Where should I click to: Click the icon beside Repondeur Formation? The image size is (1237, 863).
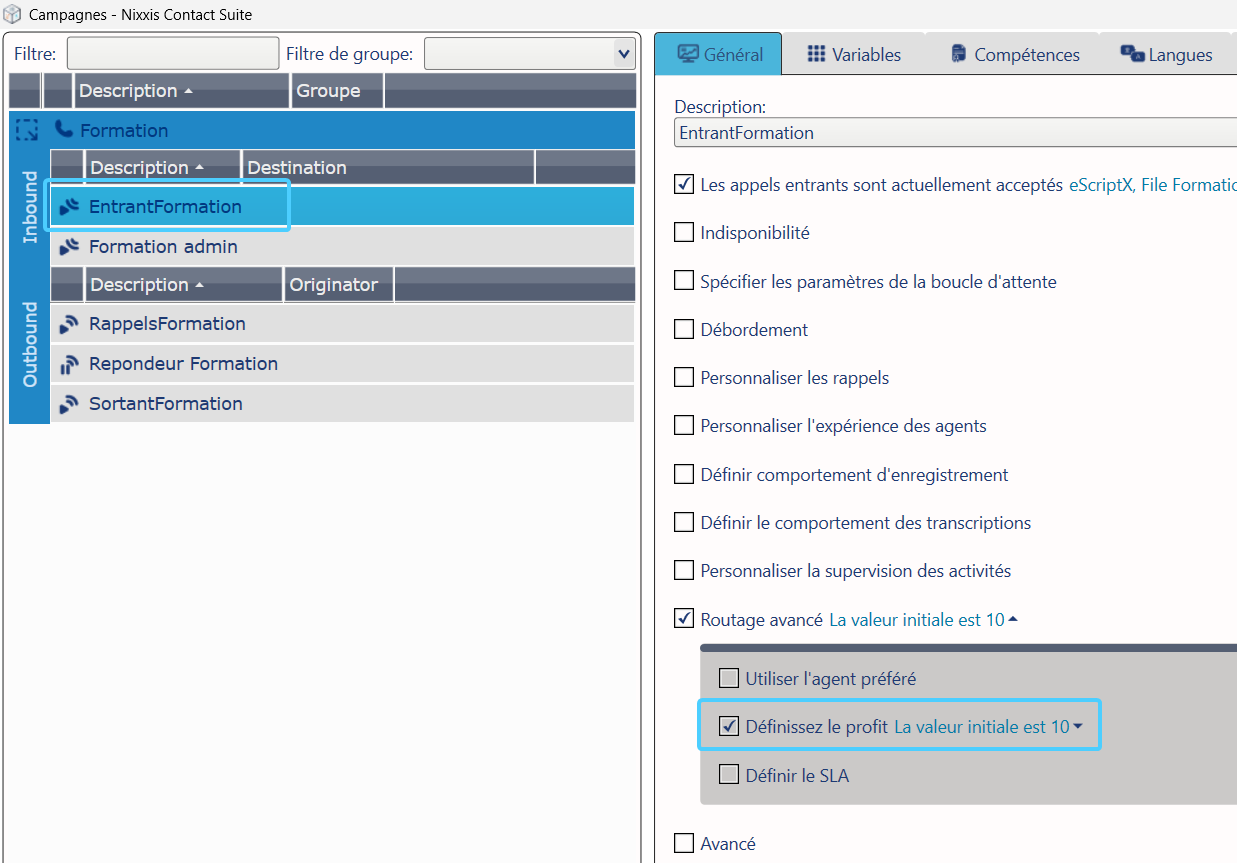point(69,364)
